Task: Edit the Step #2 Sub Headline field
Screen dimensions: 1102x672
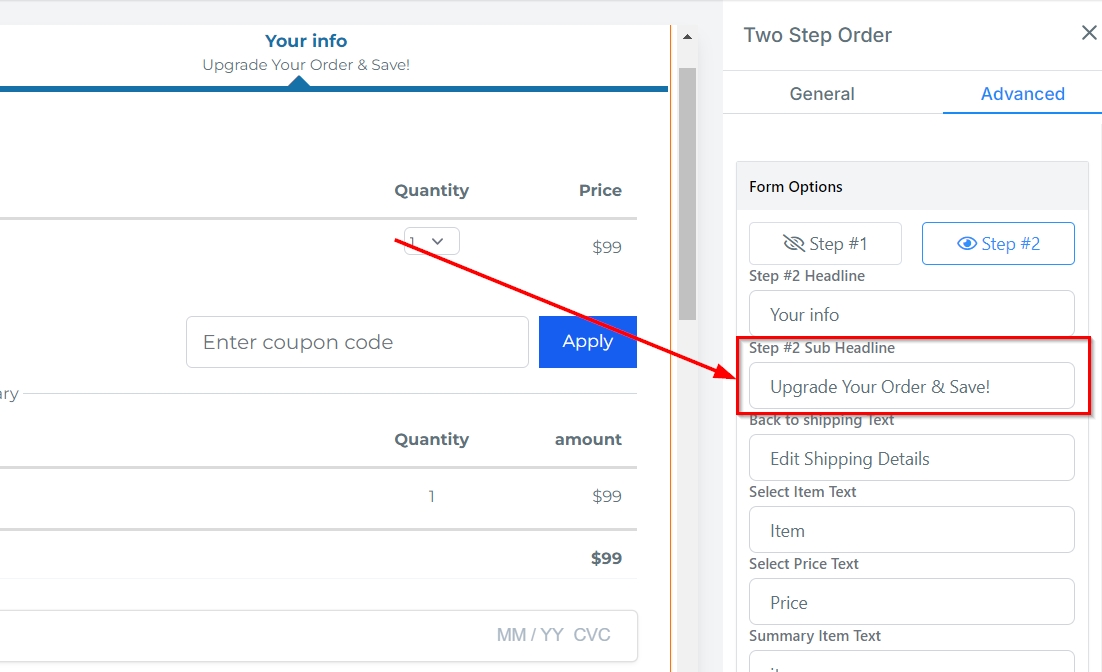Action: coord(911,386)
